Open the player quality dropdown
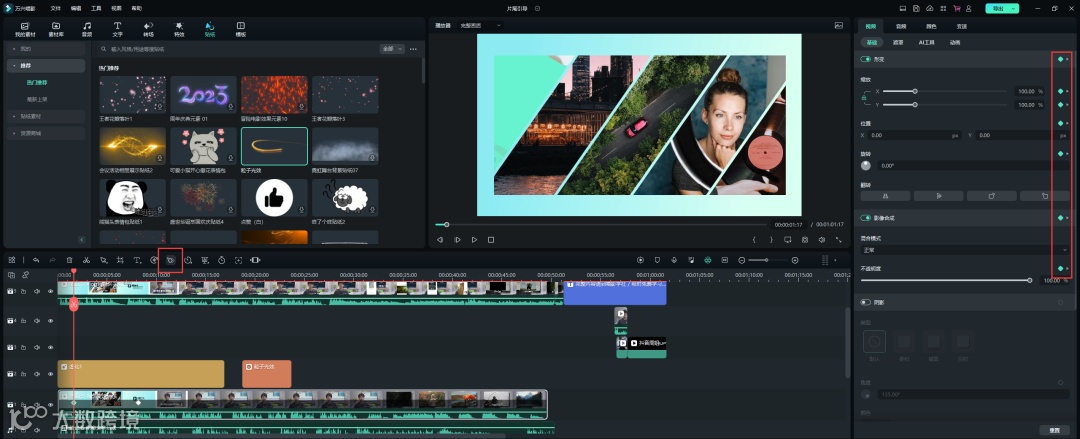 [481, 25]
